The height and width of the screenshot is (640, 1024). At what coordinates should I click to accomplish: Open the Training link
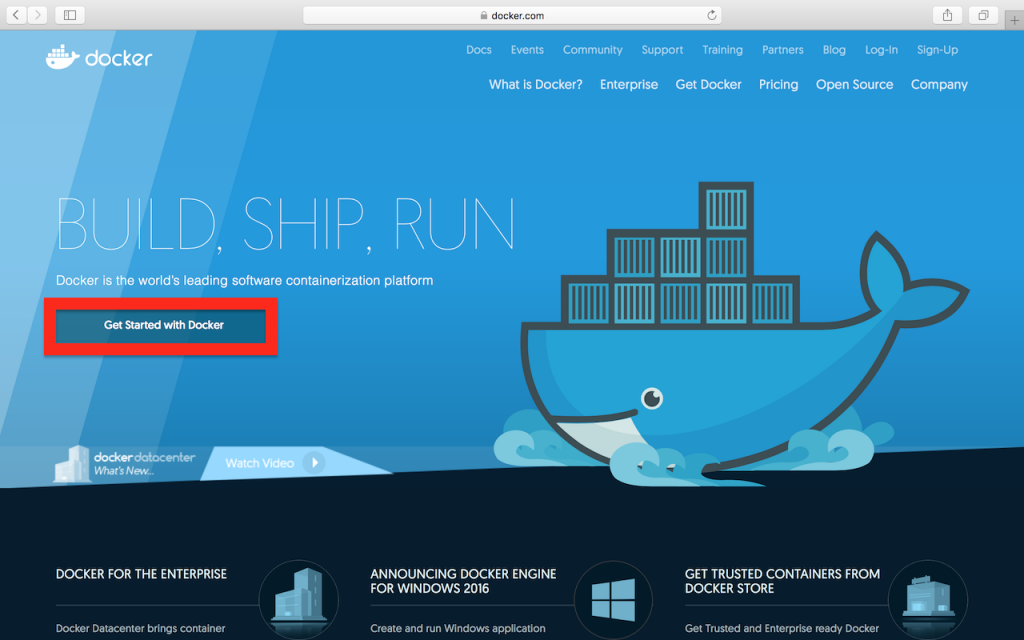(722, 50)
